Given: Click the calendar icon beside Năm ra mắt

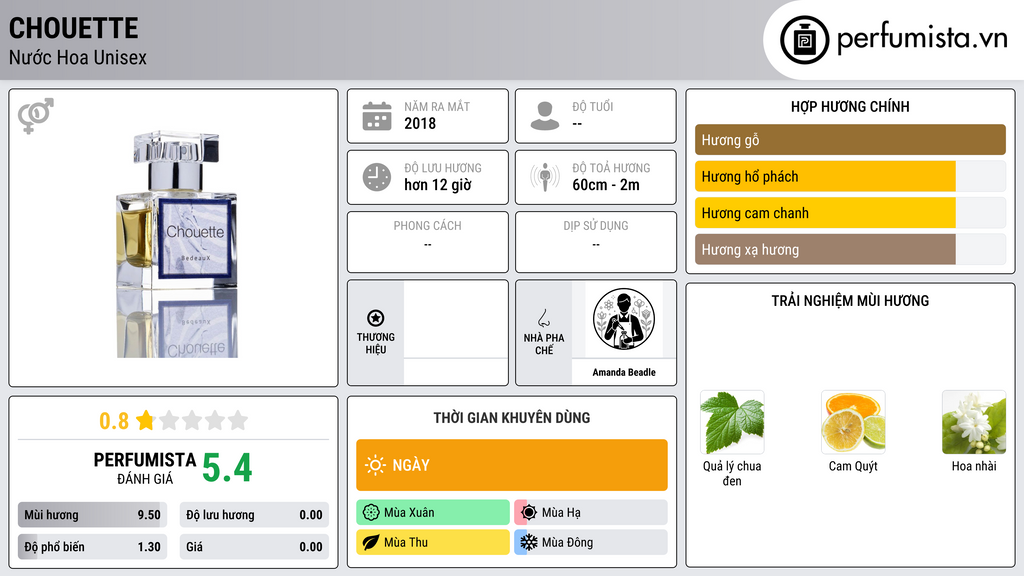Looking at the screenshot, I should pos(377,116).
